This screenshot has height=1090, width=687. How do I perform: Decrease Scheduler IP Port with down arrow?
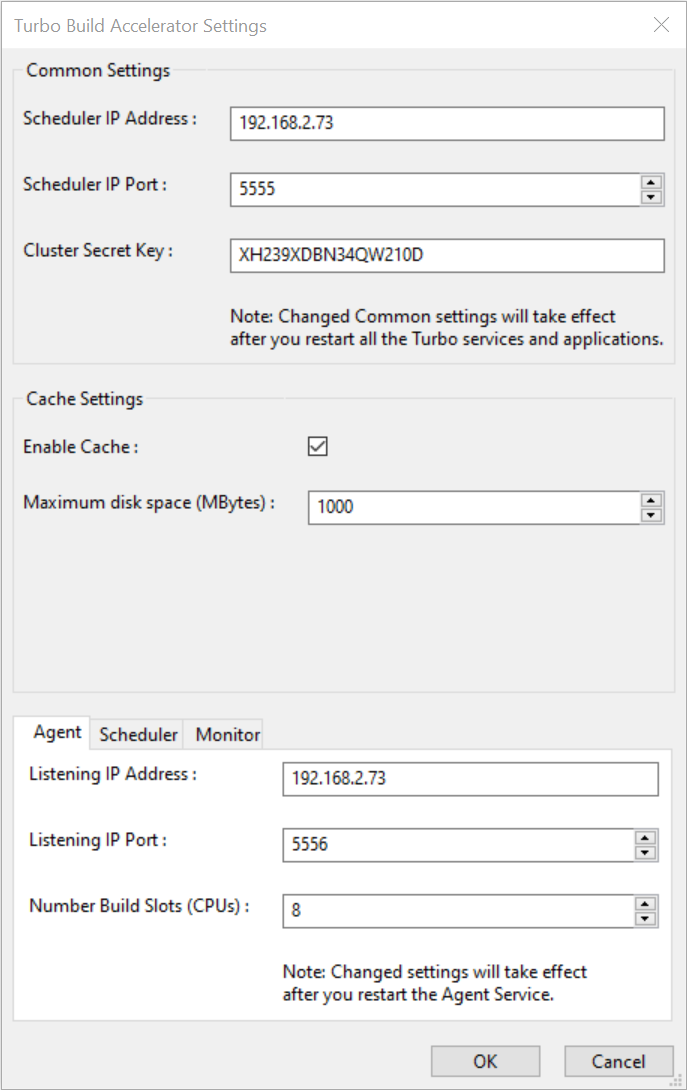(652, 197)
